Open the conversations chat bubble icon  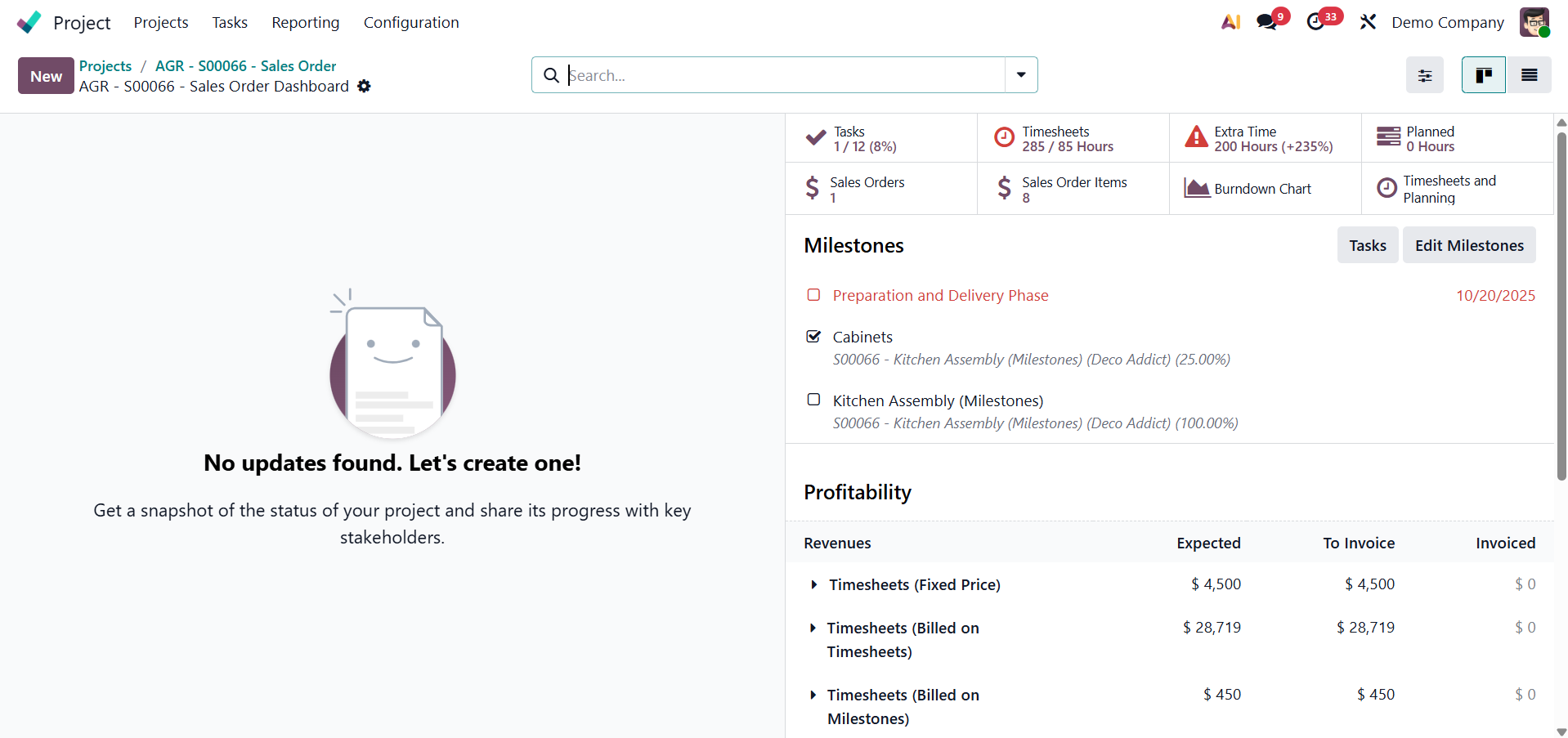pyautogui.click(x=1267, y=22)
